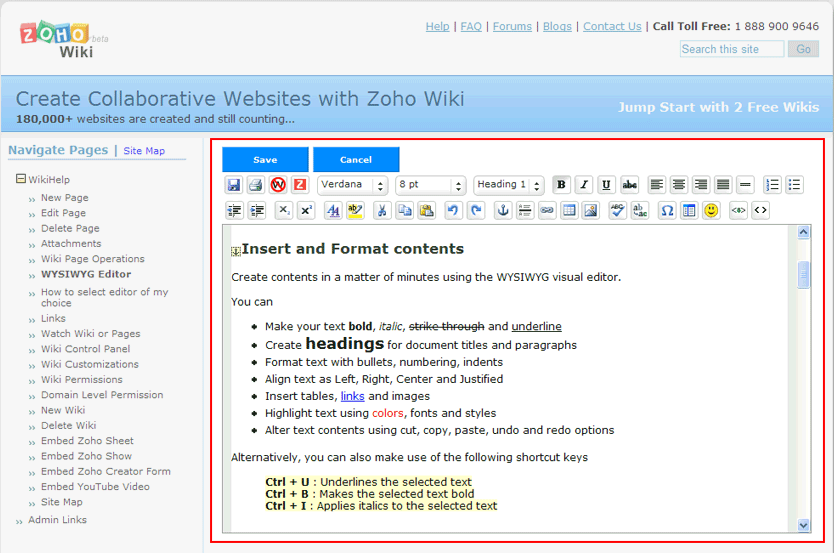Open the Heading 1 style dropdown
834x553 pixels.
(509, 185)
